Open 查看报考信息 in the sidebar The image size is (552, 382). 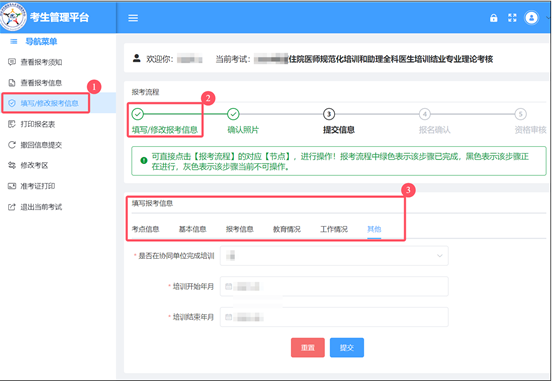[35, 83]
